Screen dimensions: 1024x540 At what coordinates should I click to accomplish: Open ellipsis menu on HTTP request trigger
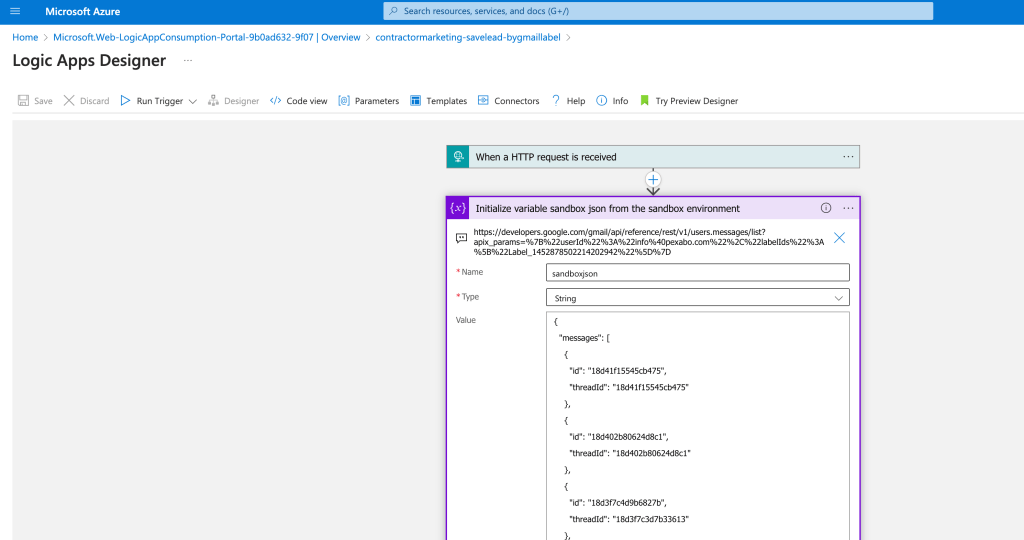coord(848,157)
